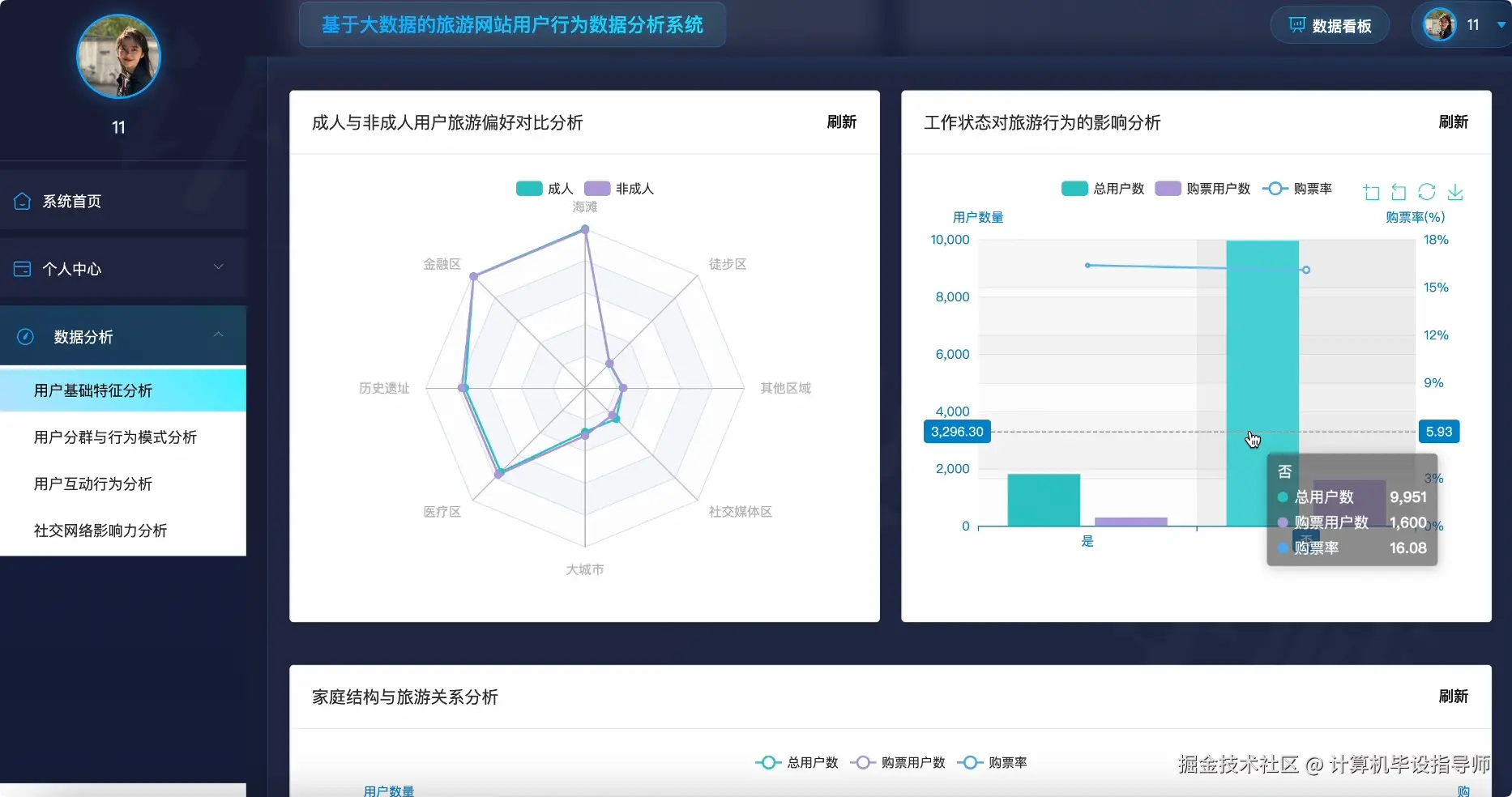Toggle 总用户数 legend in family structure chart

[797, 763]
